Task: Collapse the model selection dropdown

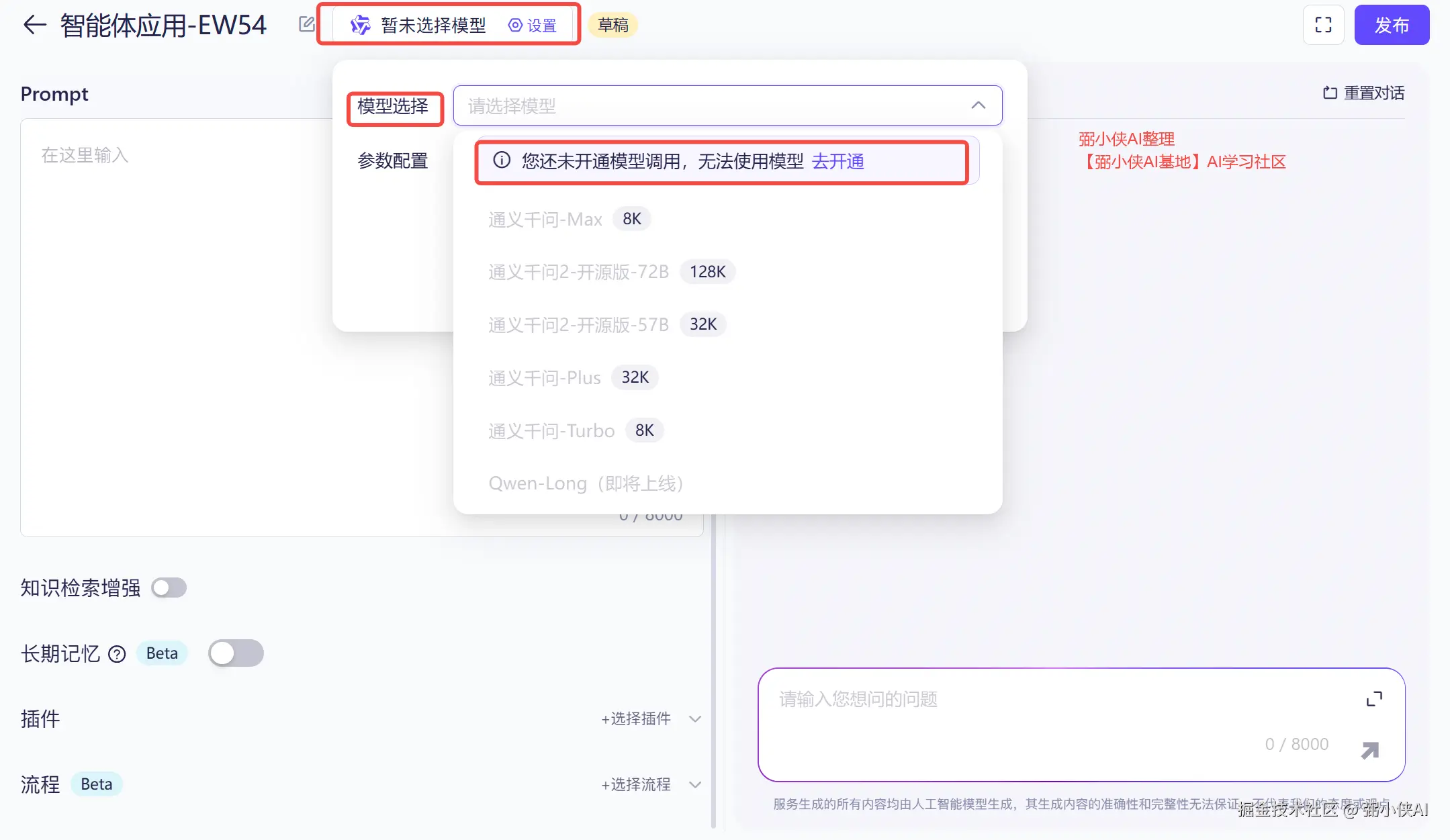Action: pos(978,105)
